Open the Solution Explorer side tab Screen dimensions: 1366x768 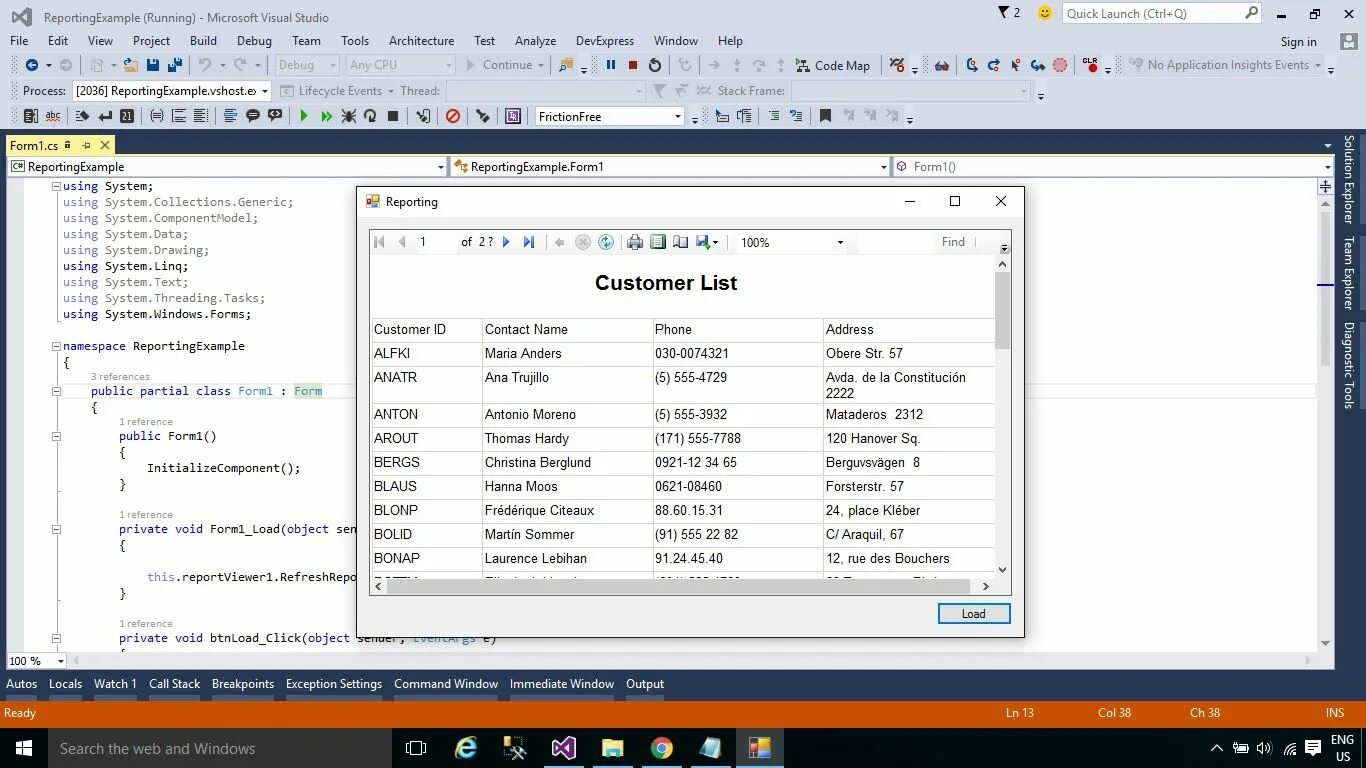point(1349,180)
